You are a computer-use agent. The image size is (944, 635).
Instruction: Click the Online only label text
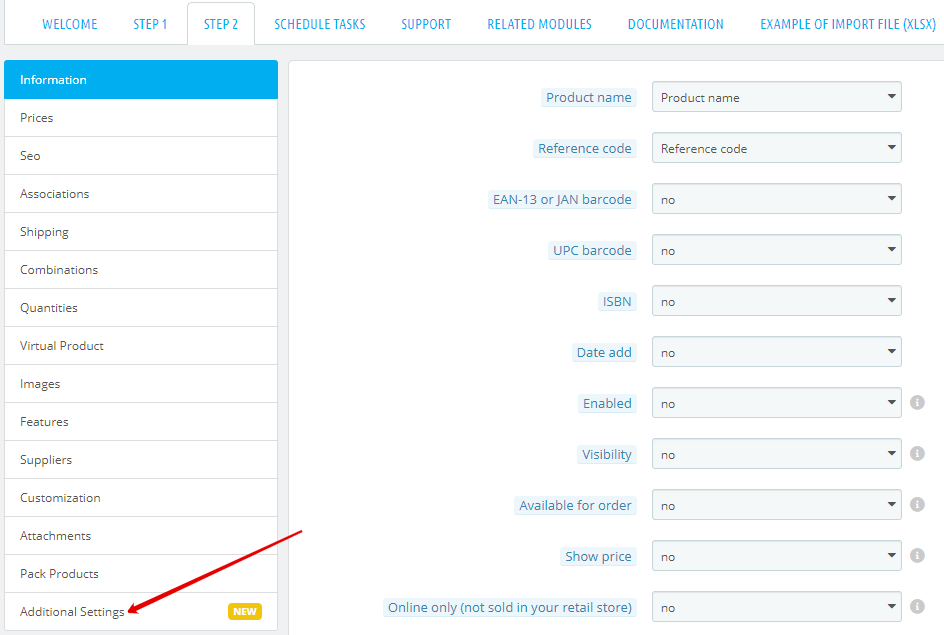[510, 607]
